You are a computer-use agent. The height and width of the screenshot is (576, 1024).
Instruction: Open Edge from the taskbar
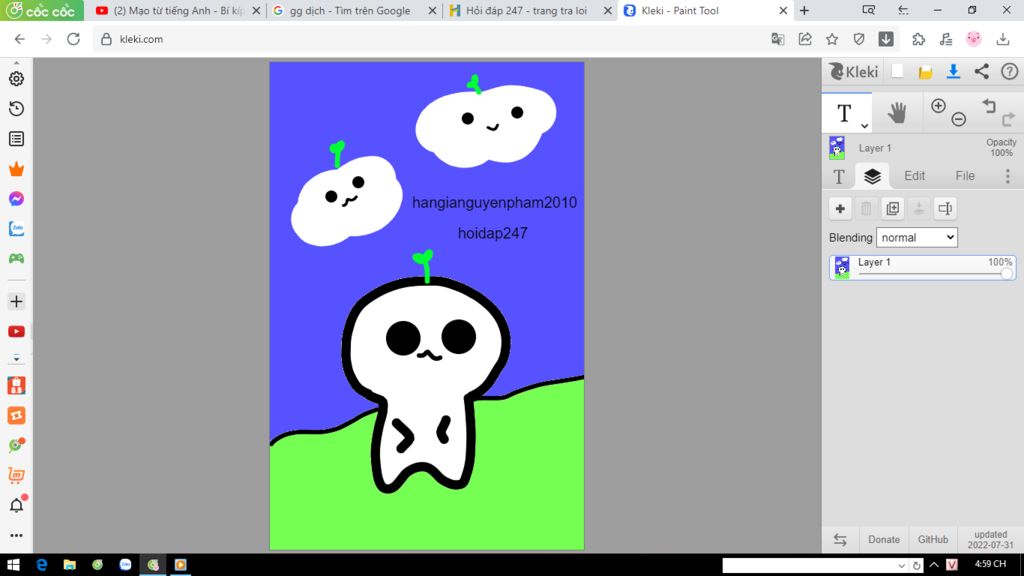click(x=41, y=564)
